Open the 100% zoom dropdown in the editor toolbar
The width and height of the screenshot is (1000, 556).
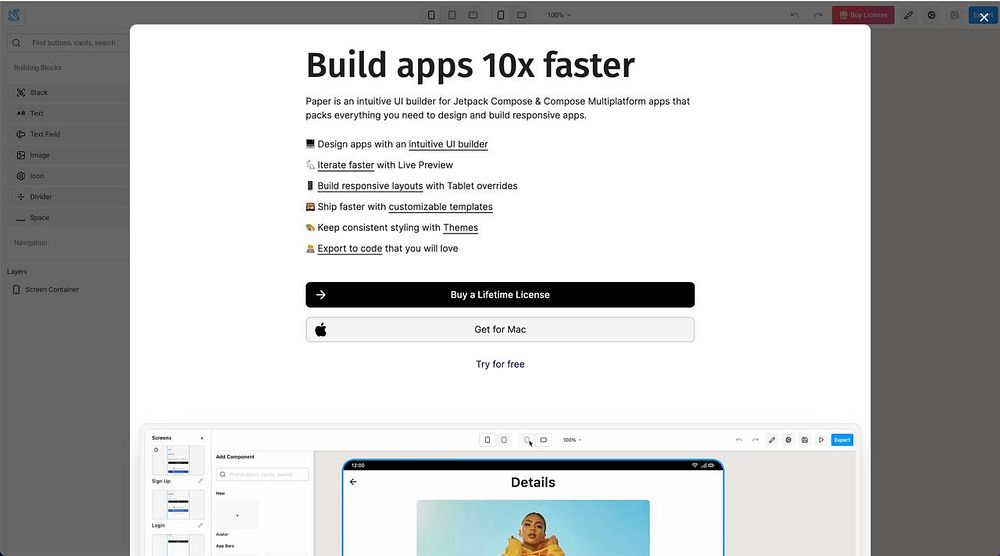click(559, 15)
